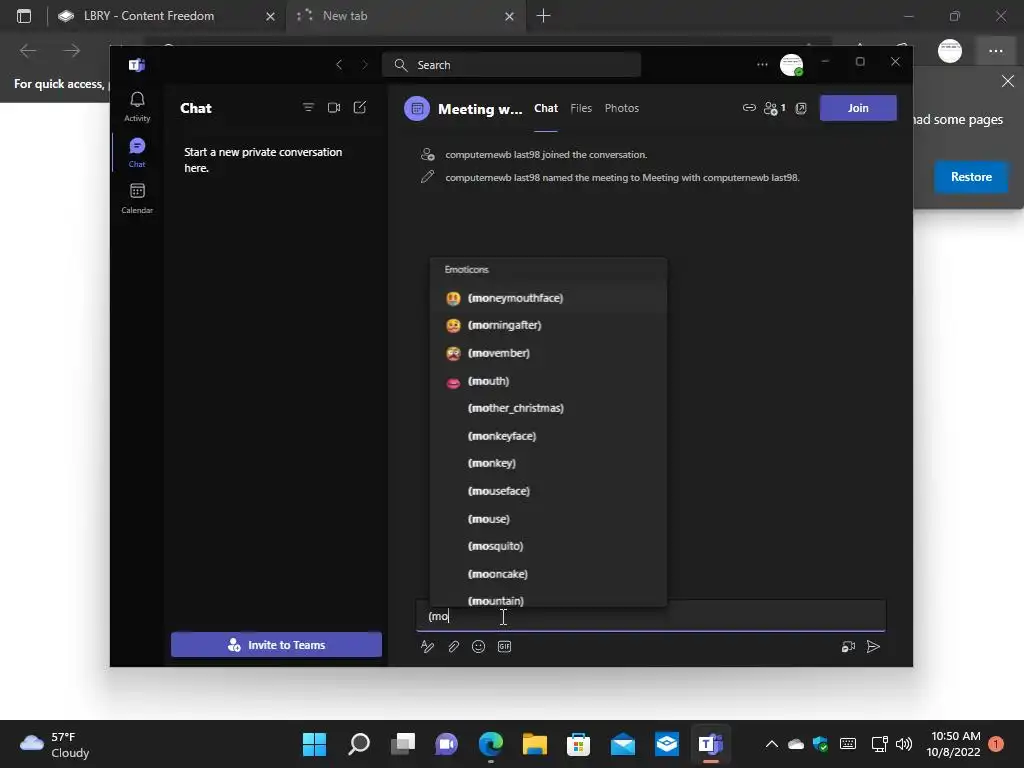Select the (monkeyface) emoticon
The width and height of the screenshot is (1024, 768).
[549, 436]
